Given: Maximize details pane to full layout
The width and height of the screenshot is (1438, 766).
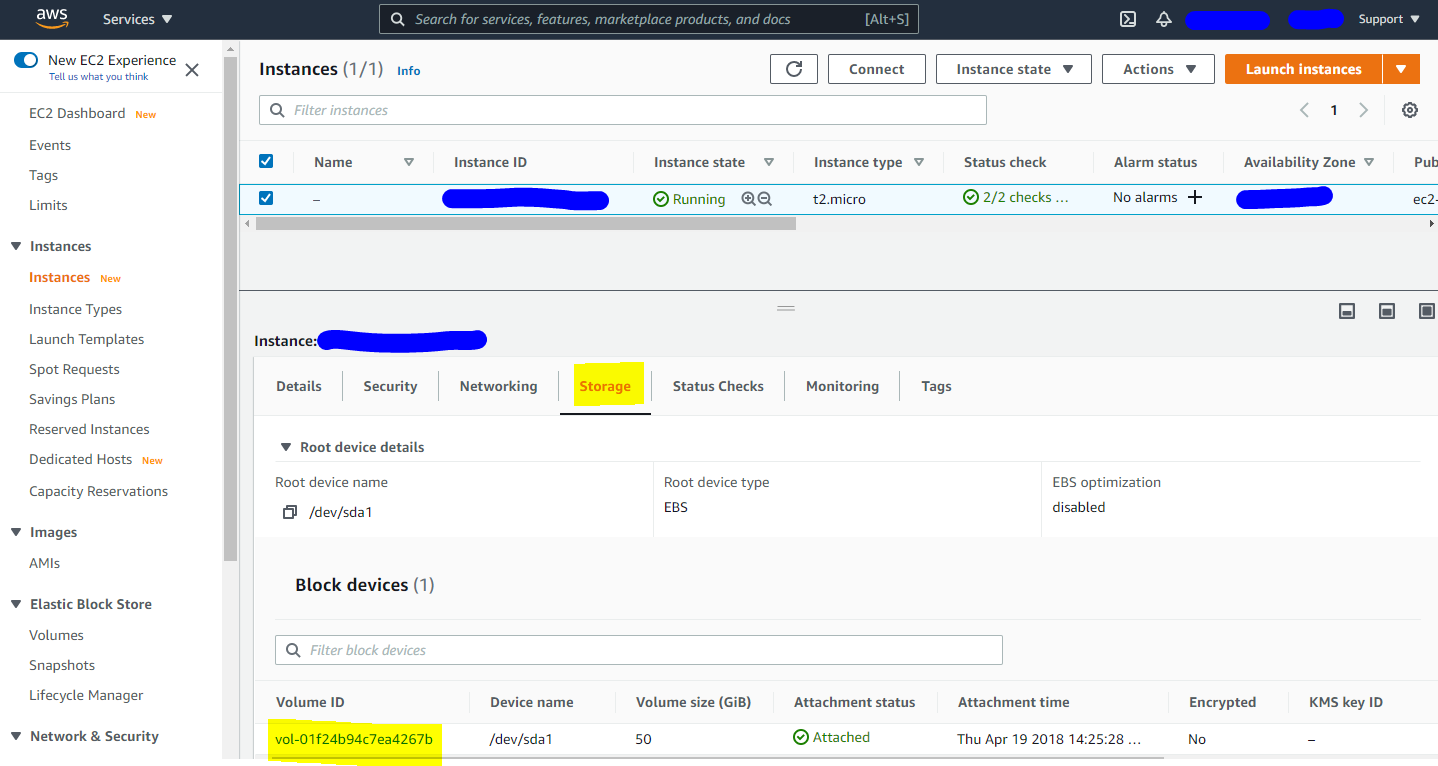Looking at the screenshot, I should [x=1427, y=311].
